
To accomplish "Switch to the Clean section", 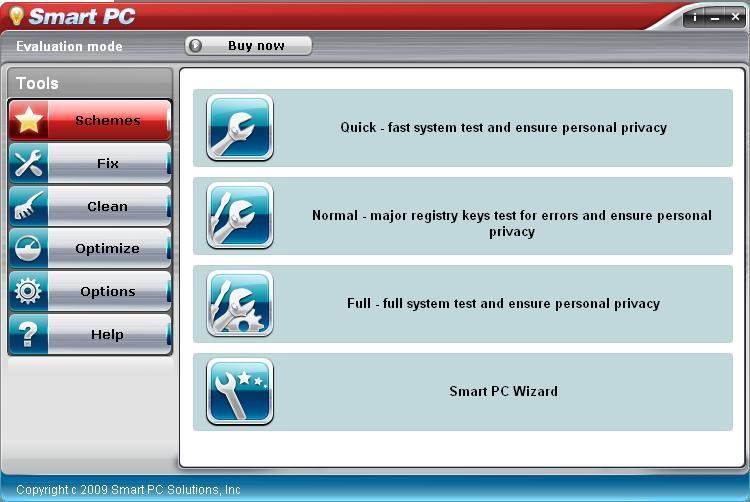I will point(90,206).
